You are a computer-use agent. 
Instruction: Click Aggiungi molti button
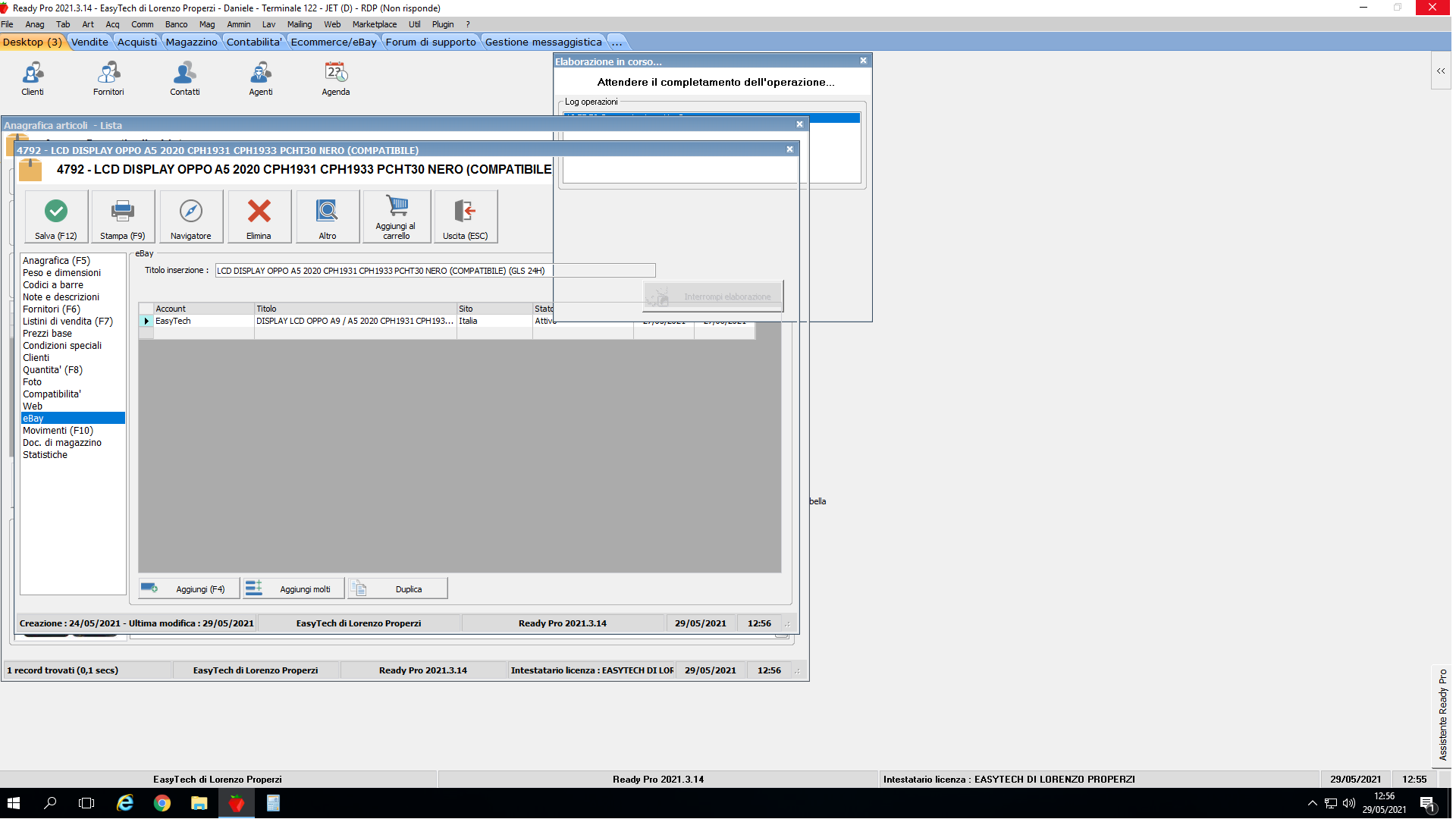click(x=293, y=588)
